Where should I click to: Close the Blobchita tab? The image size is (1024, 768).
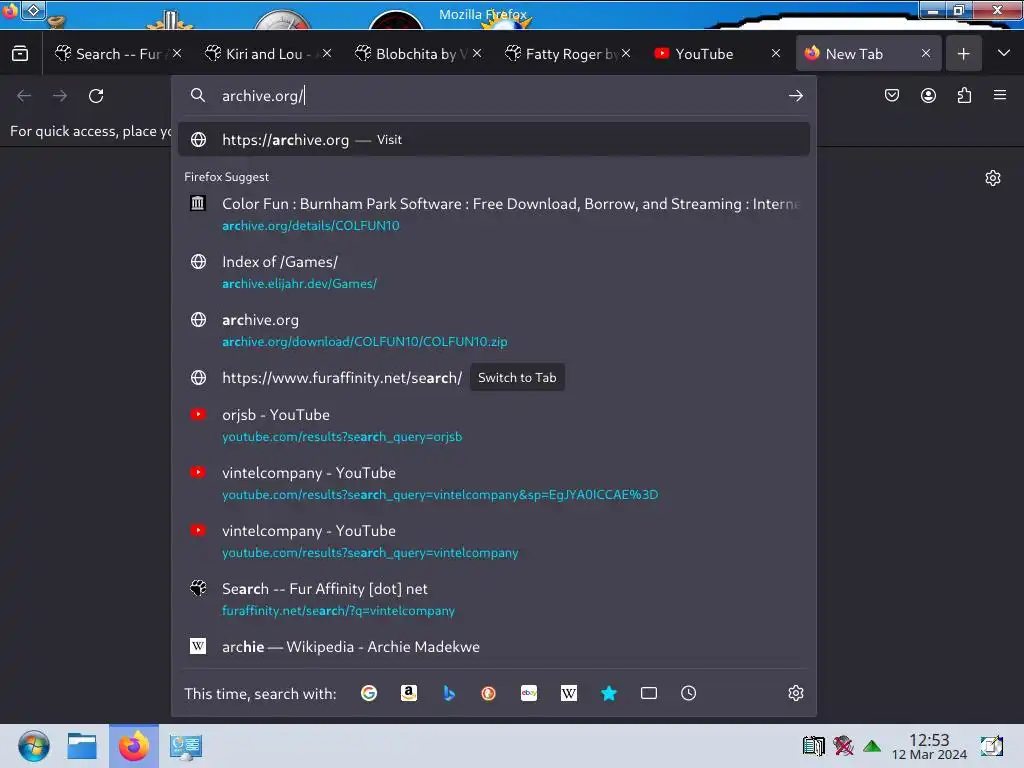click(477, 54)
